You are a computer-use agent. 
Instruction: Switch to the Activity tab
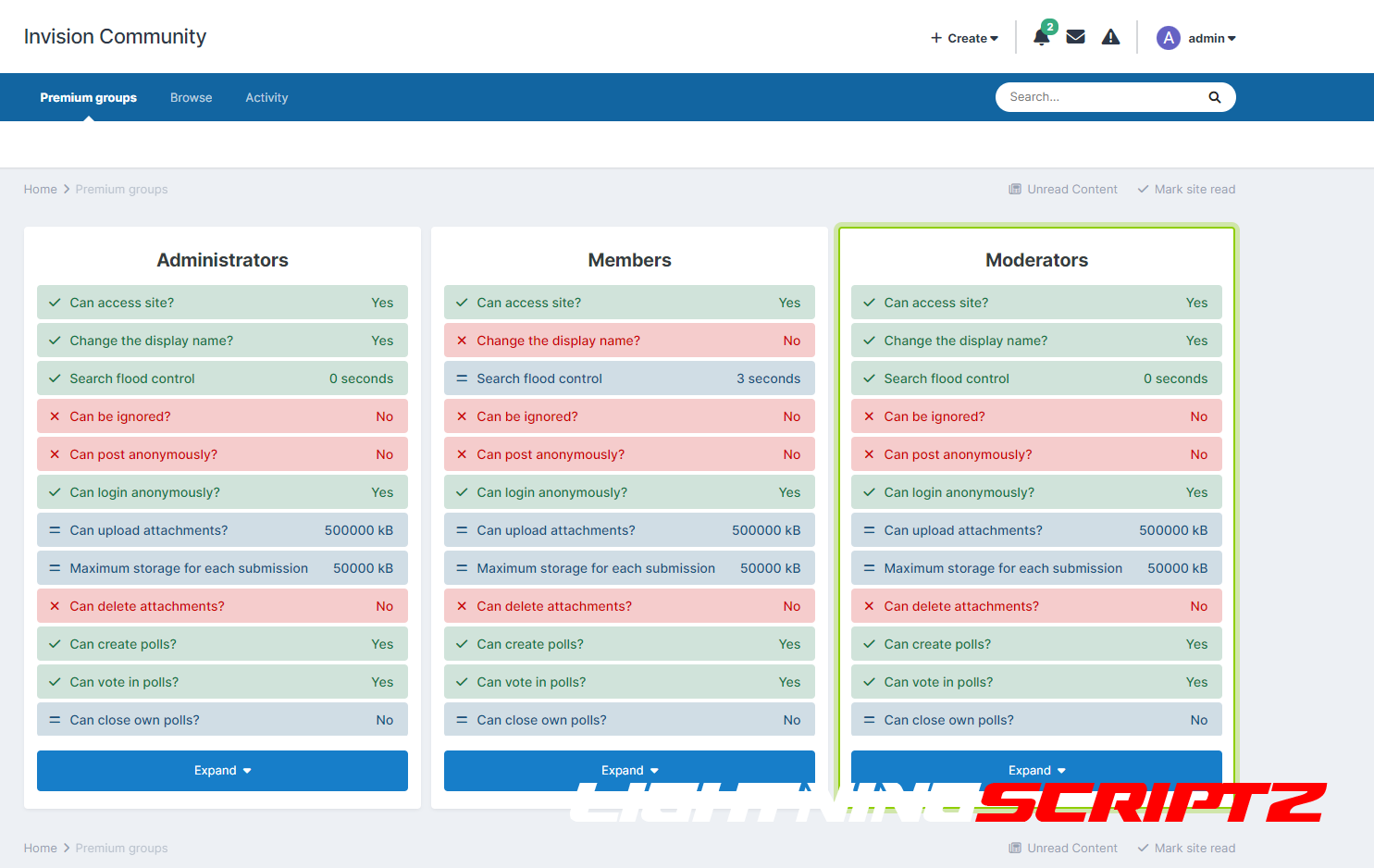[266, 97]
